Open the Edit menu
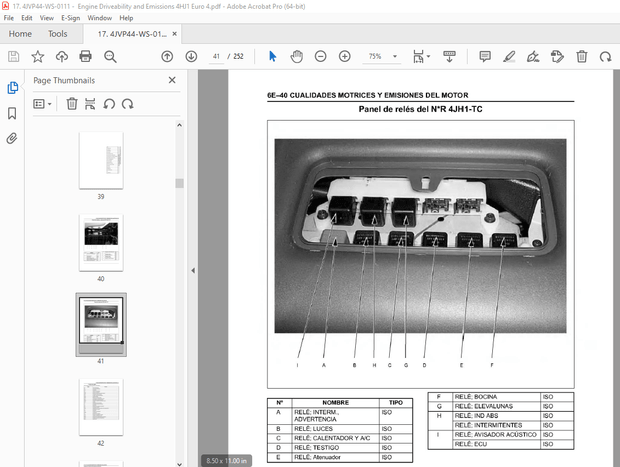This screenshot has height=467, width=620. click(x=26, y=18)
